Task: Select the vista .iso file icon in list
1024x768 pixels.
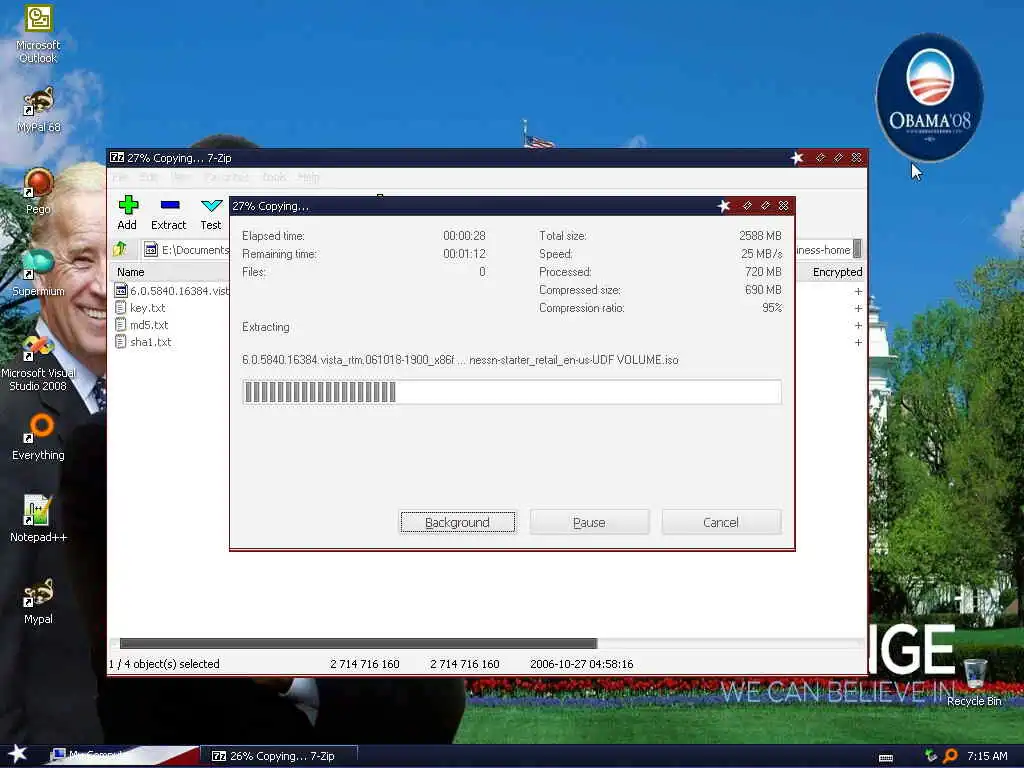Action: click(x=121, y=291)
